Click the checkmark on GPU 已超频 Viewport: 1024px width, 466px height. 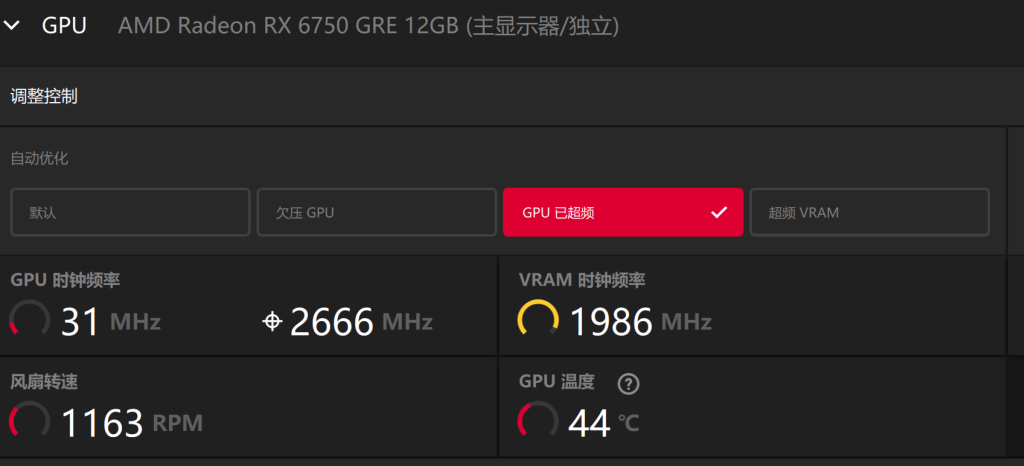[718, 212]
